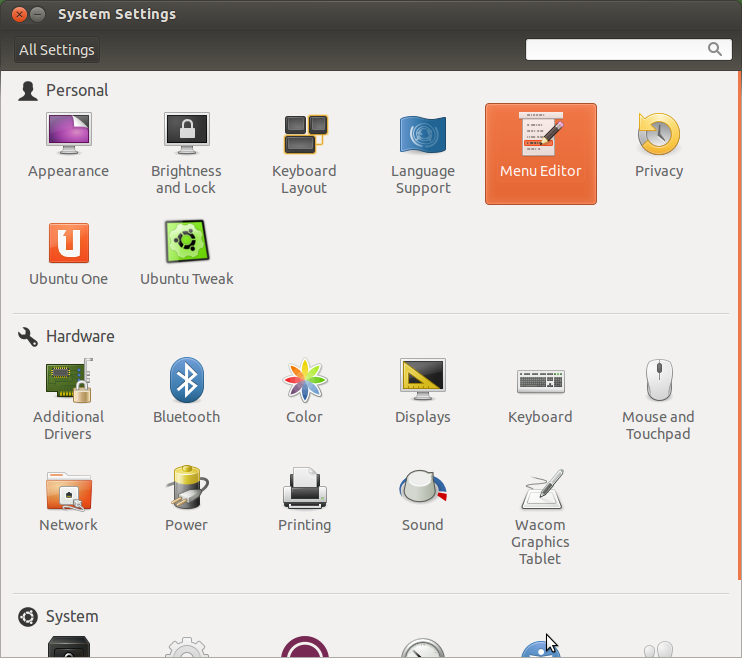Open Language Support
The width and height of the screenshot is (742, 658).
[423, 154]
